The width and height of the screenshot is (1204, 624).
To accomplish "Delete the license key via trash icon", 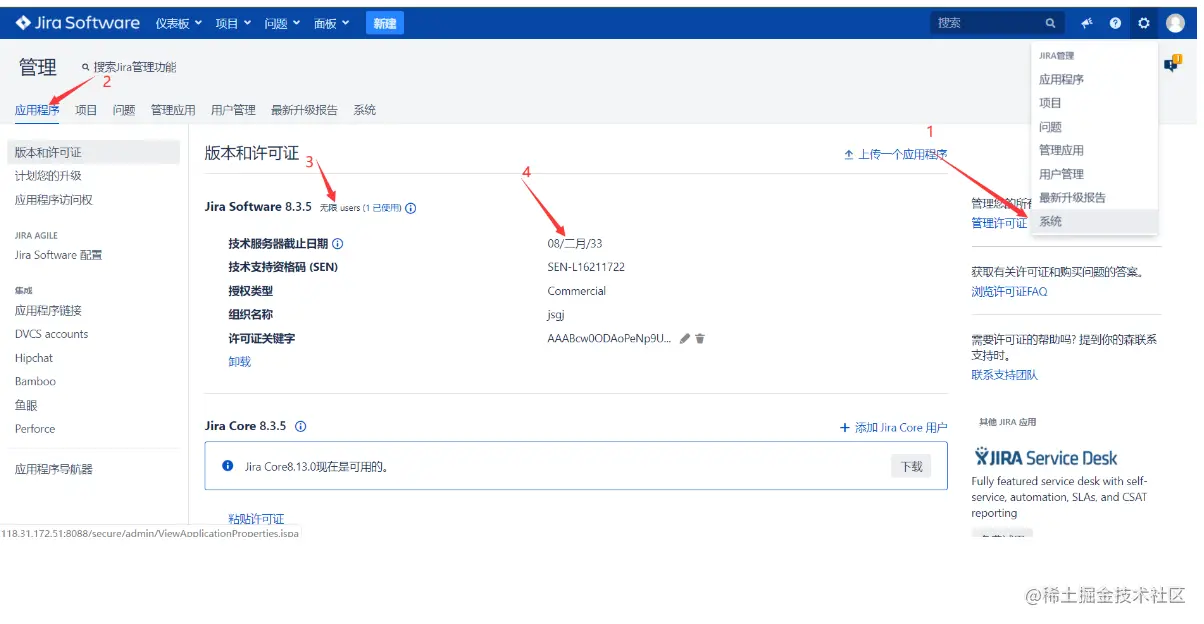I will [x=699, y=338].
